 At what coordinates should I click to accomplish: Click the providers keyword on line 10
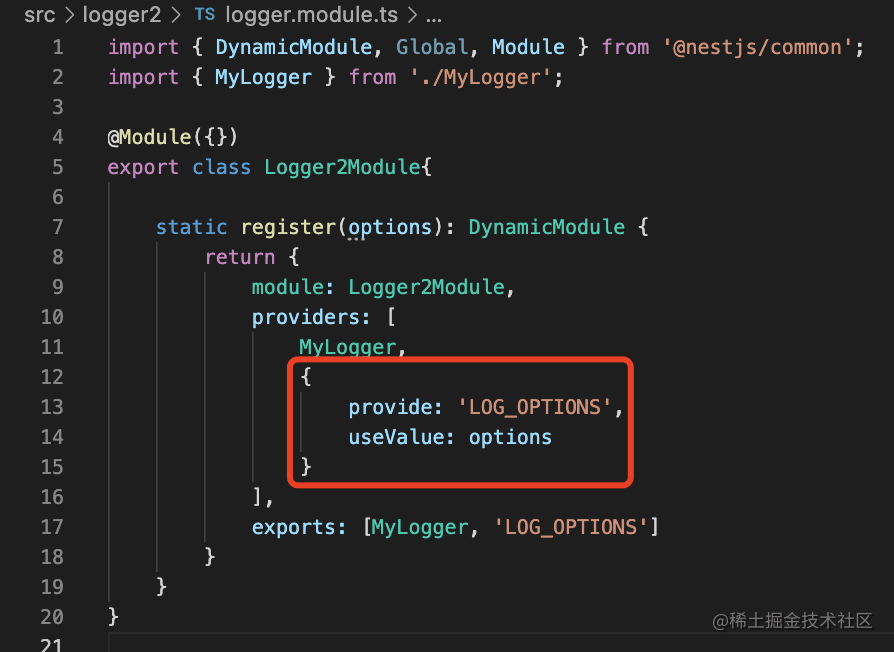[x=306, y=317]
